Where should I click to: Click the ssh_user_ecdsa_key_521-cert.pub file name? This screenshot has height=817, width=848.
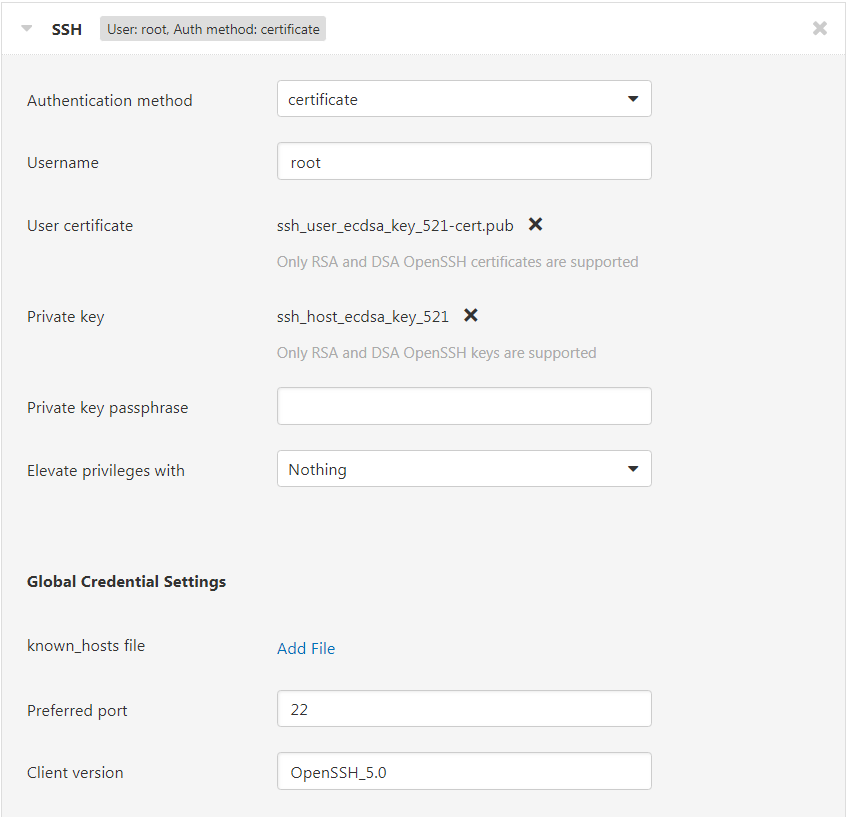(x=395, y=225)
